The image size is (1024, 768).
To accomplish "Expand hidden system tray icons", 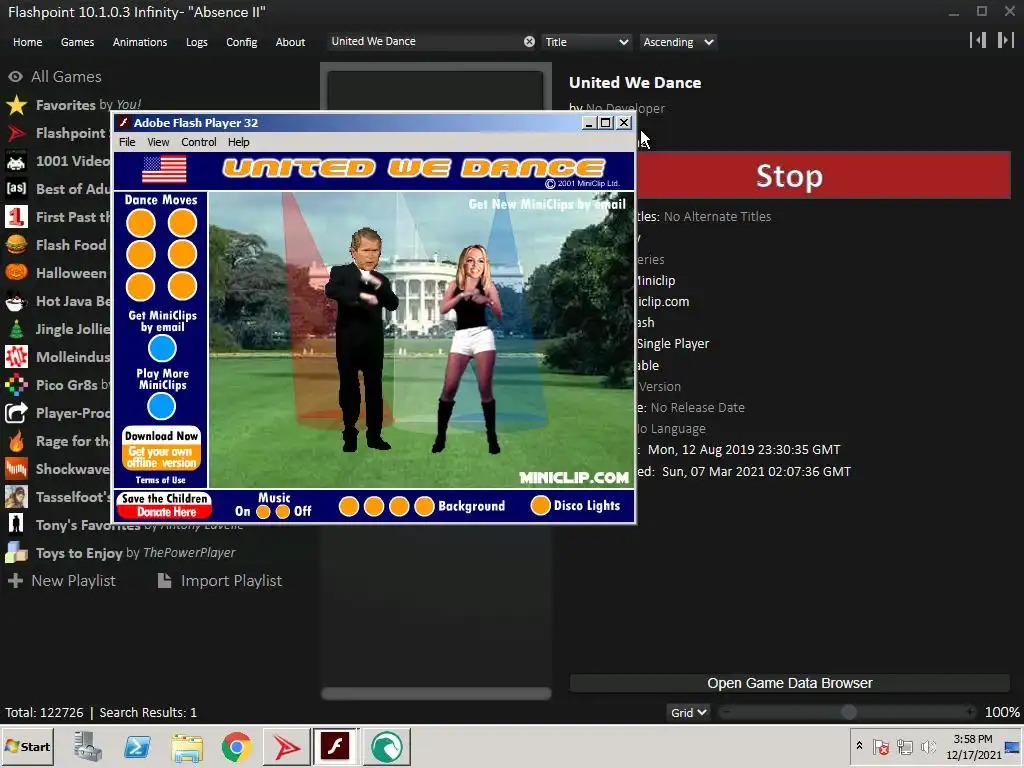I will (859, 746).
